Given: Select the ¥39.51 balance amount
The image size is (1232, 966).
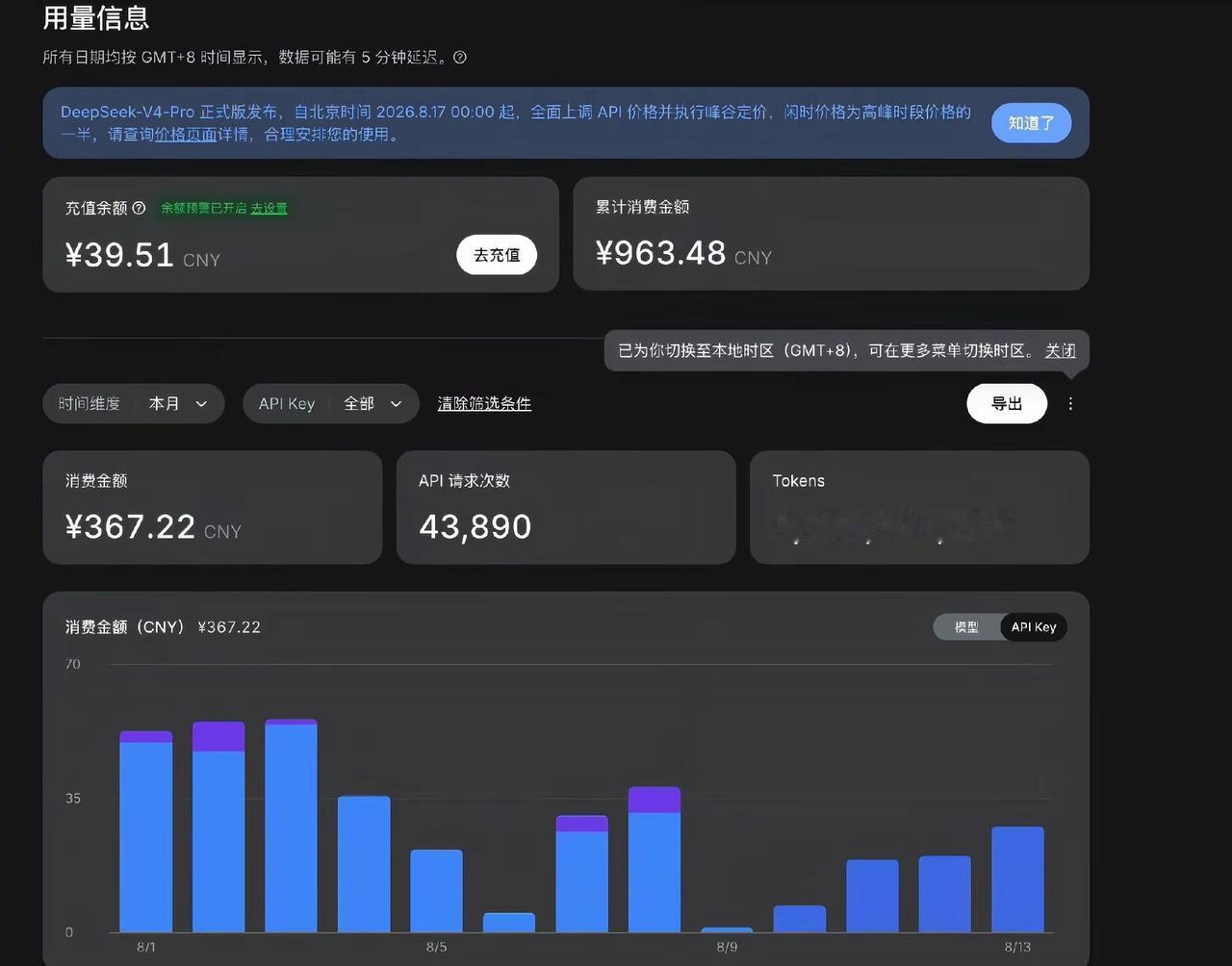Looking at the screenshot, I should [x=119, y=255].
